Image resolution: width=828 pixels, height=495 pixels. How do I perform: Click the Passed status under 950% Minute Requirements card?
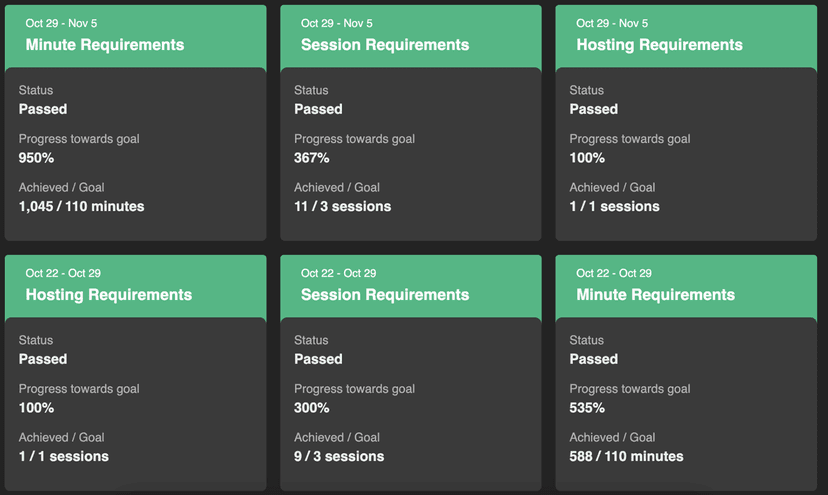[43, 109]
